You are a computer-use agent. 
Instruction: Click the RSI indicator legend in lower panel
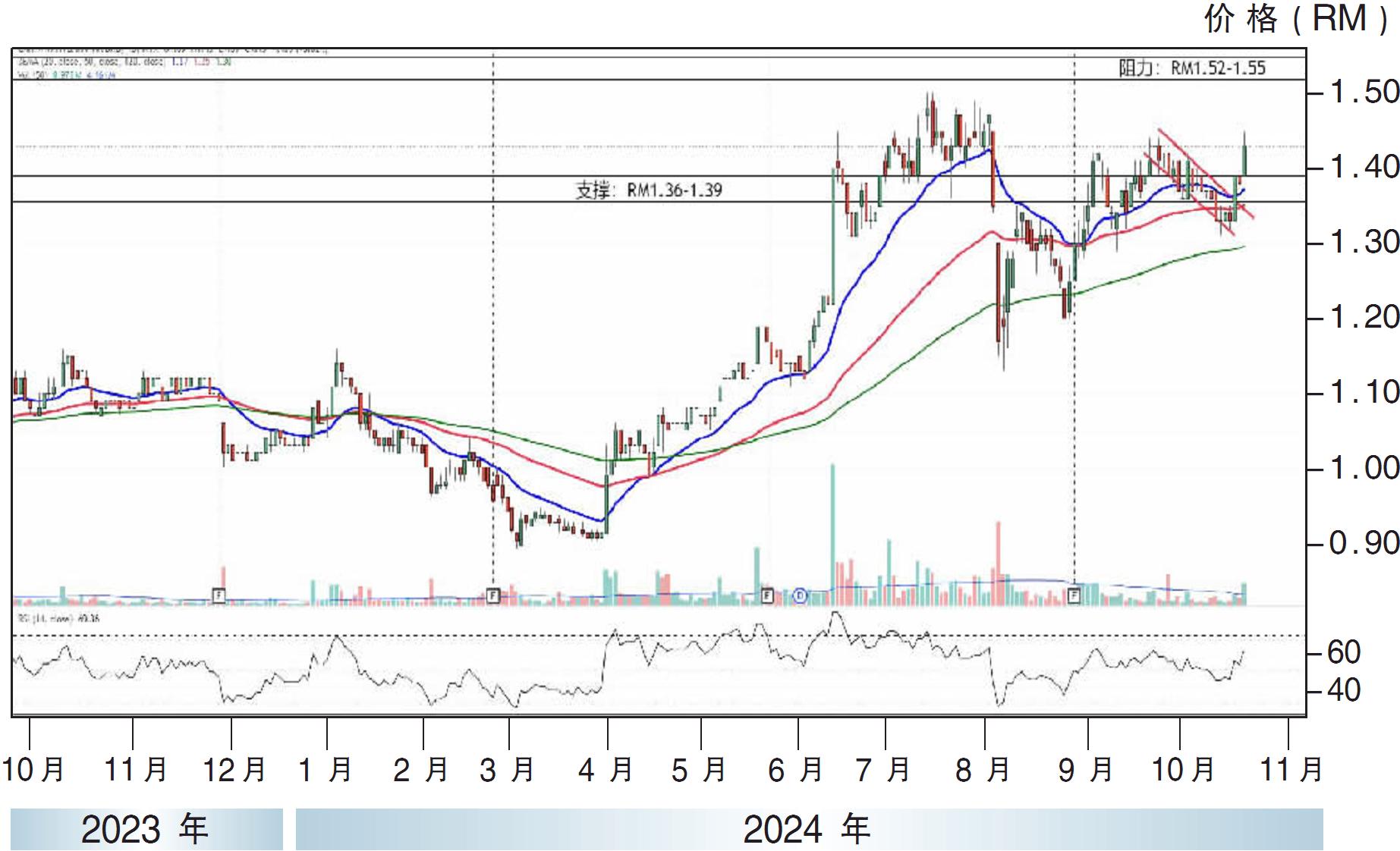[59, 619]
